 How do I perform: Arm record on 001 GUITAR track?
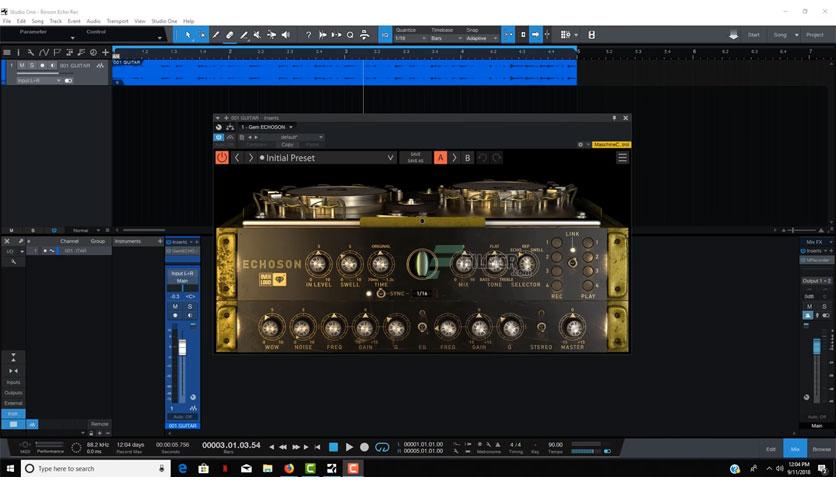click(42, 66)
